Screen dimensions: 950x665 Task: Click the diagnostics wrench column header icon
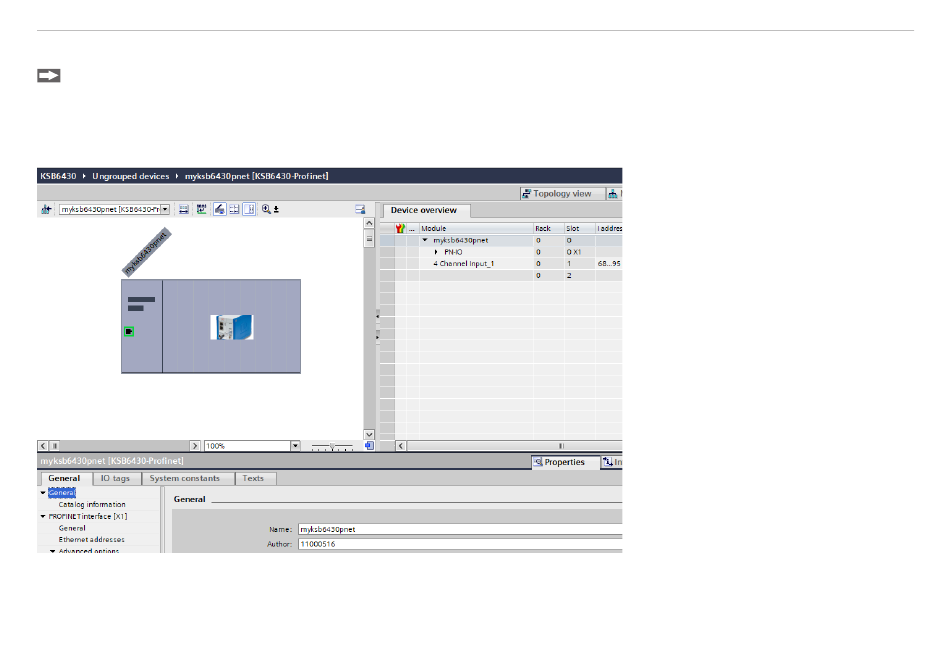click(400, 229)
